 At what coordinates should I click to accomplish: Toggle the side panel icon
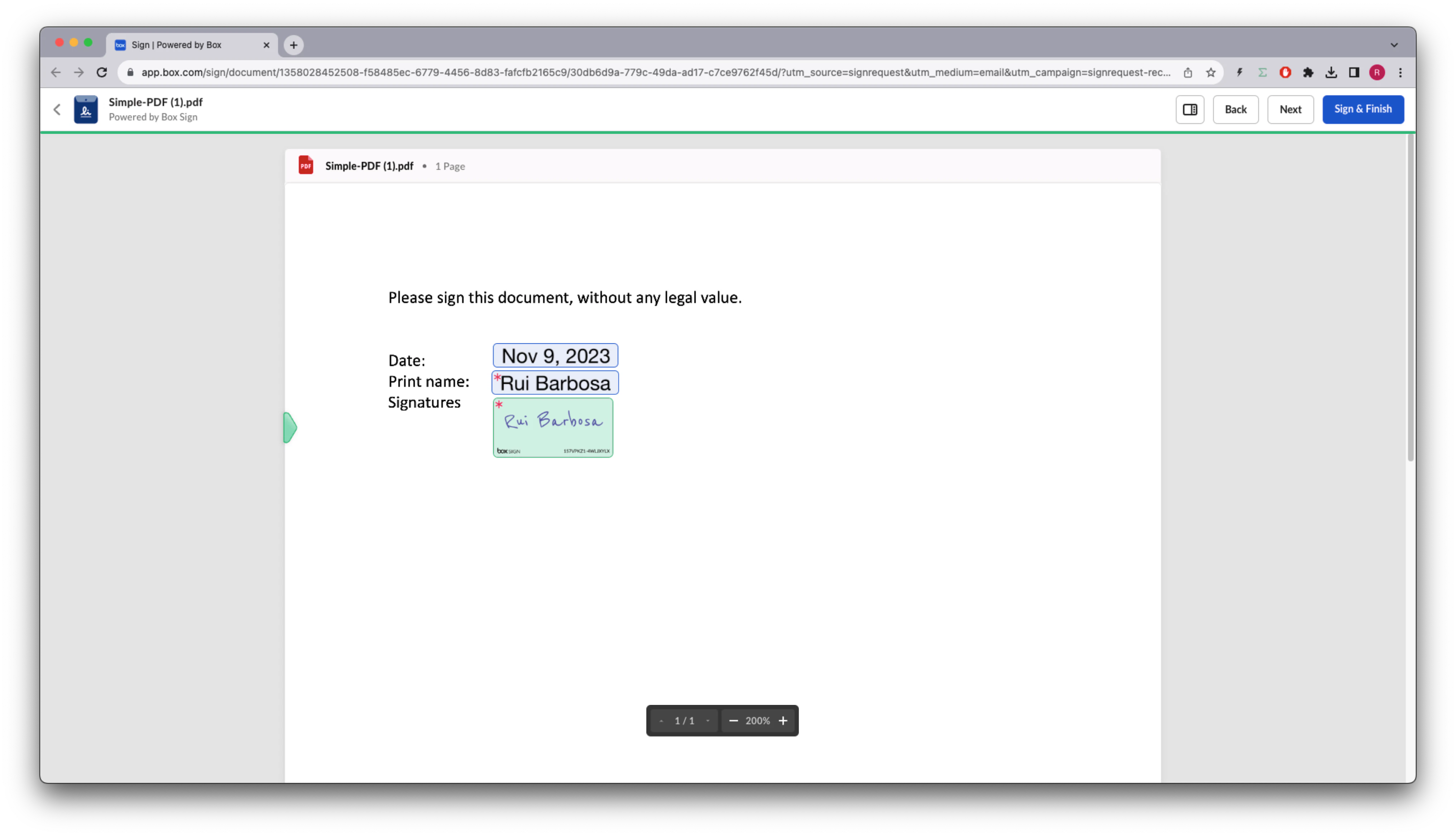point(1189,109)
